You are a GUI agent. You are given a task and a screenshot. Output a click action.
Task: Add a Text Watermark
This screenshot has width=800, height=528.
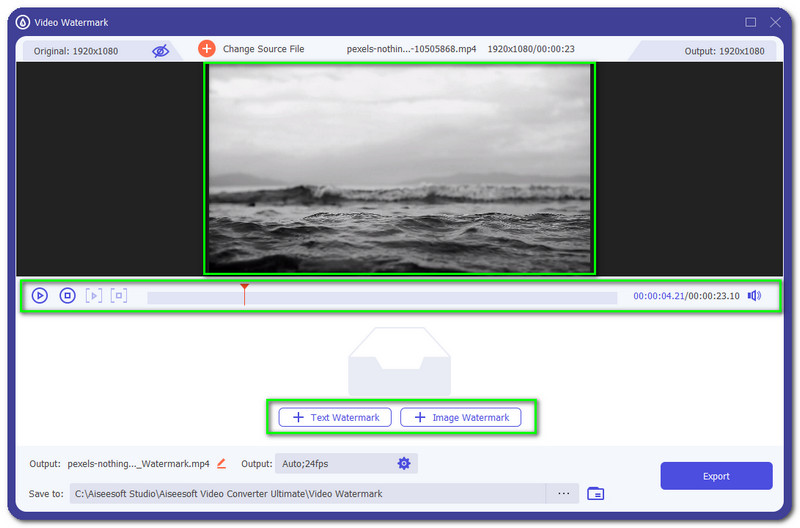(x=334, y=417)
